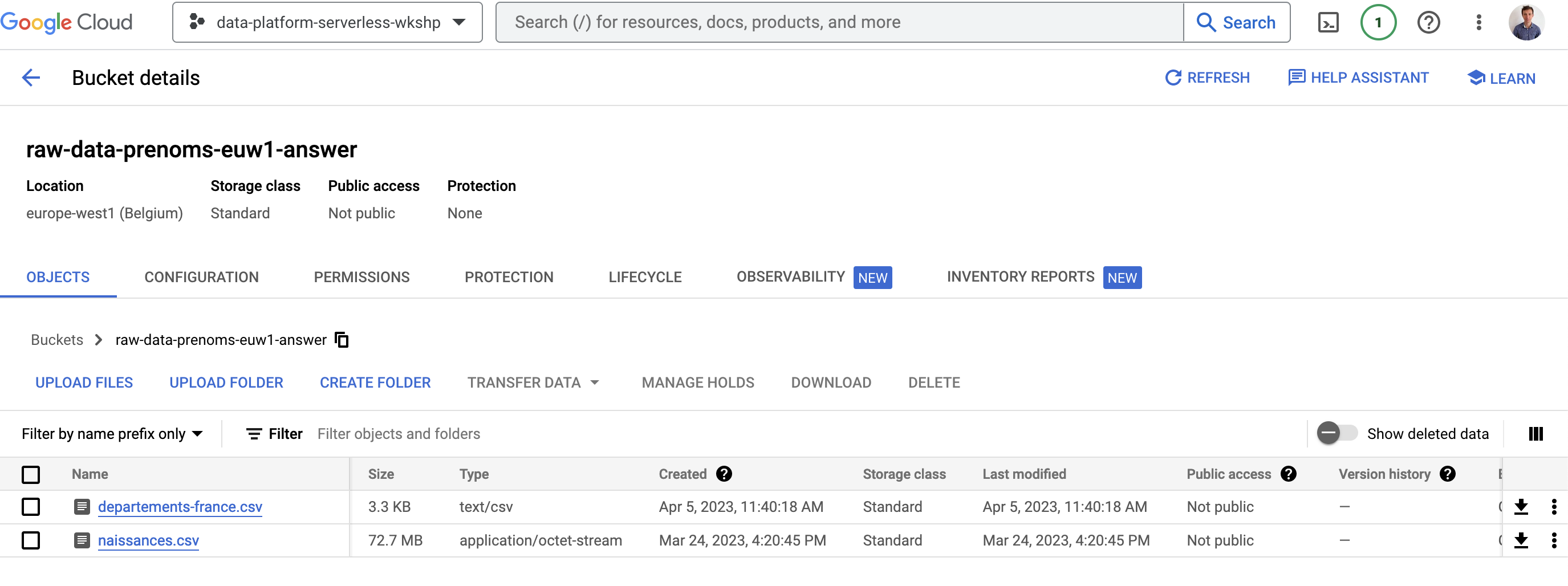Download departements-france.csv using its download icon
1568x586 pixels.
(x=1521, y=506)
